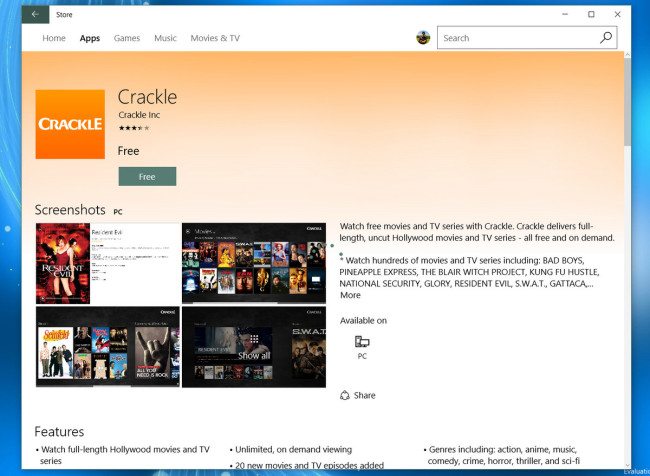Click Show all on S.W.A.T. thumbnail
Viewport: 650px width, 476px height.
pyautogui.click(x=253, y=354)
